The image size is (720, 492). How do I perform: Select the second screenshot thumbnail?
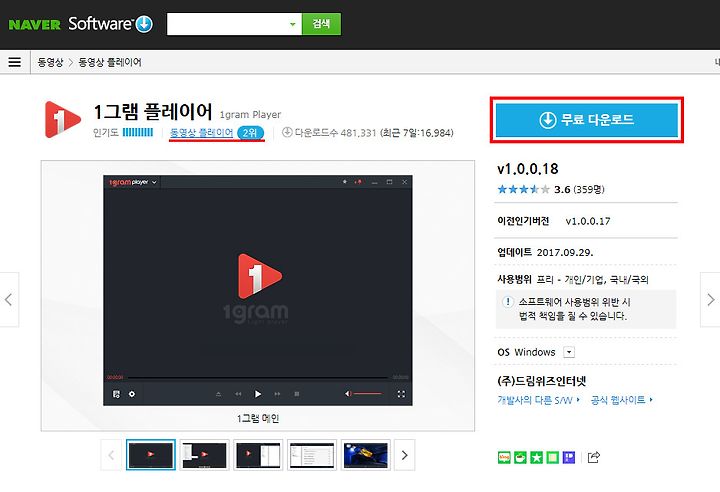pyautogui.click(x=204, y=455)
